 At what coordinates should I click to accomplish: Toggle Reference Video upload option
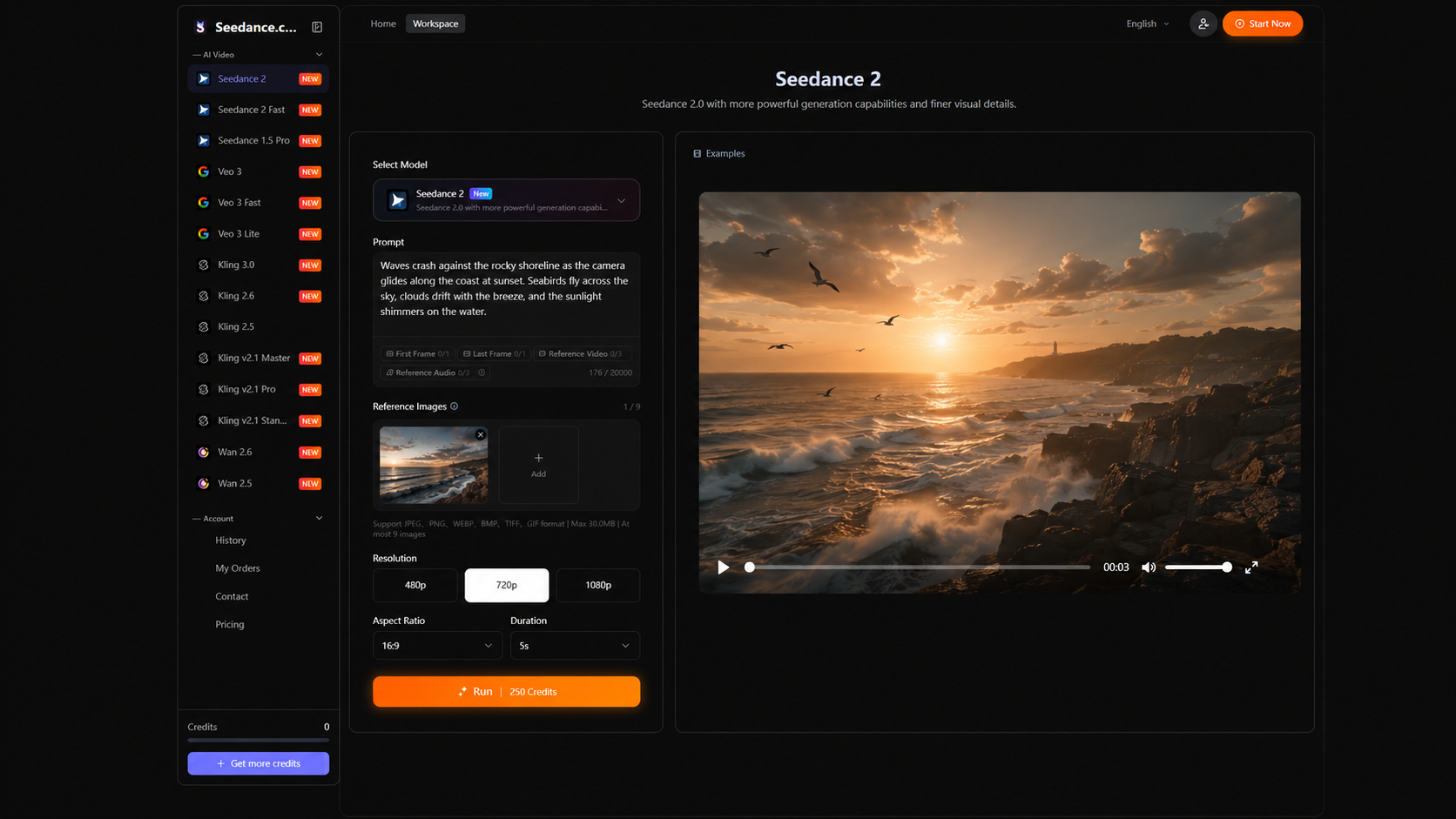(x=581, y=353)
